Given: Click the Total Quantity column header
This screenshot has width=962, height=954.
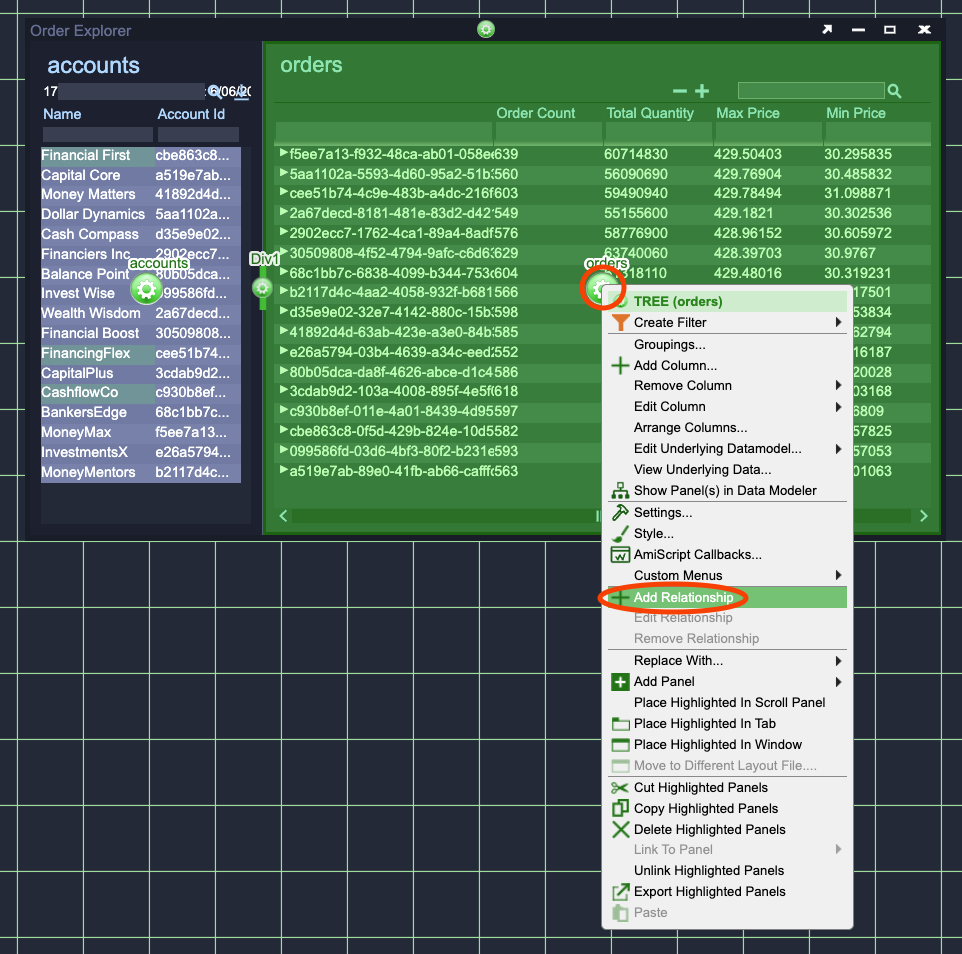Looking at the screenshot, I should (x=650, y=113).
